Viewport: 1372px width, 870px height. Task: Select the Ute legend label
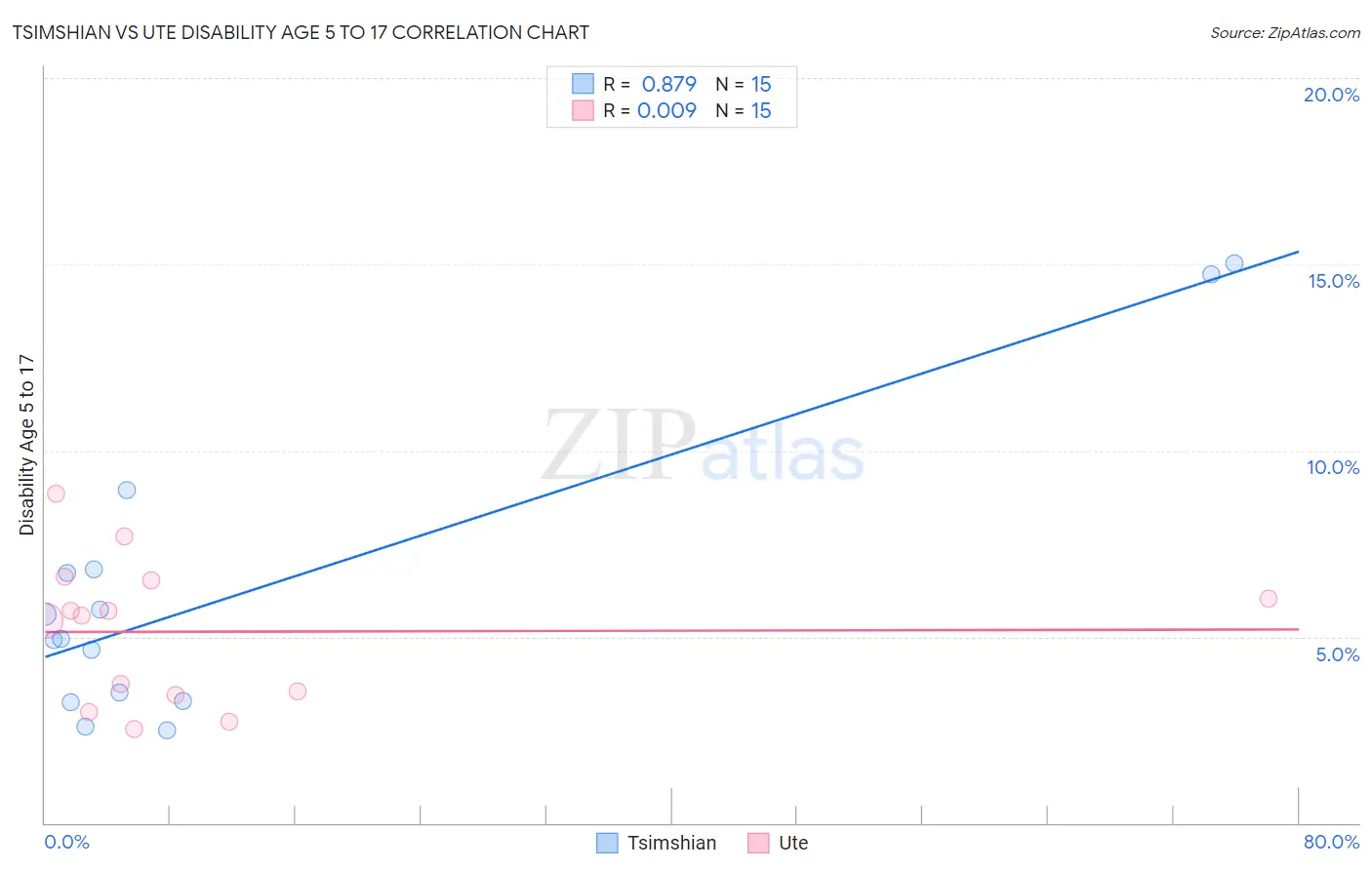793,843
